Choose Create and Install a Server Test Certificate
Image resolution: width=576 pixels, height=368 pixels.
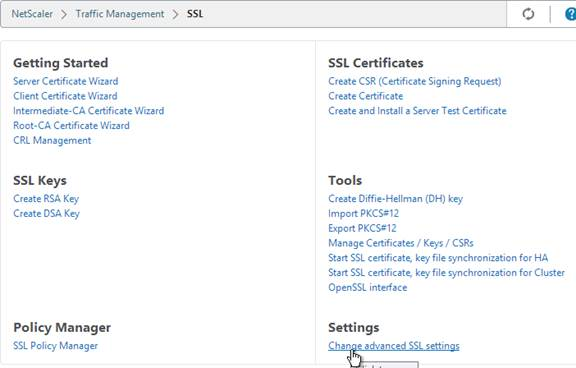click(x=417, y=111)
